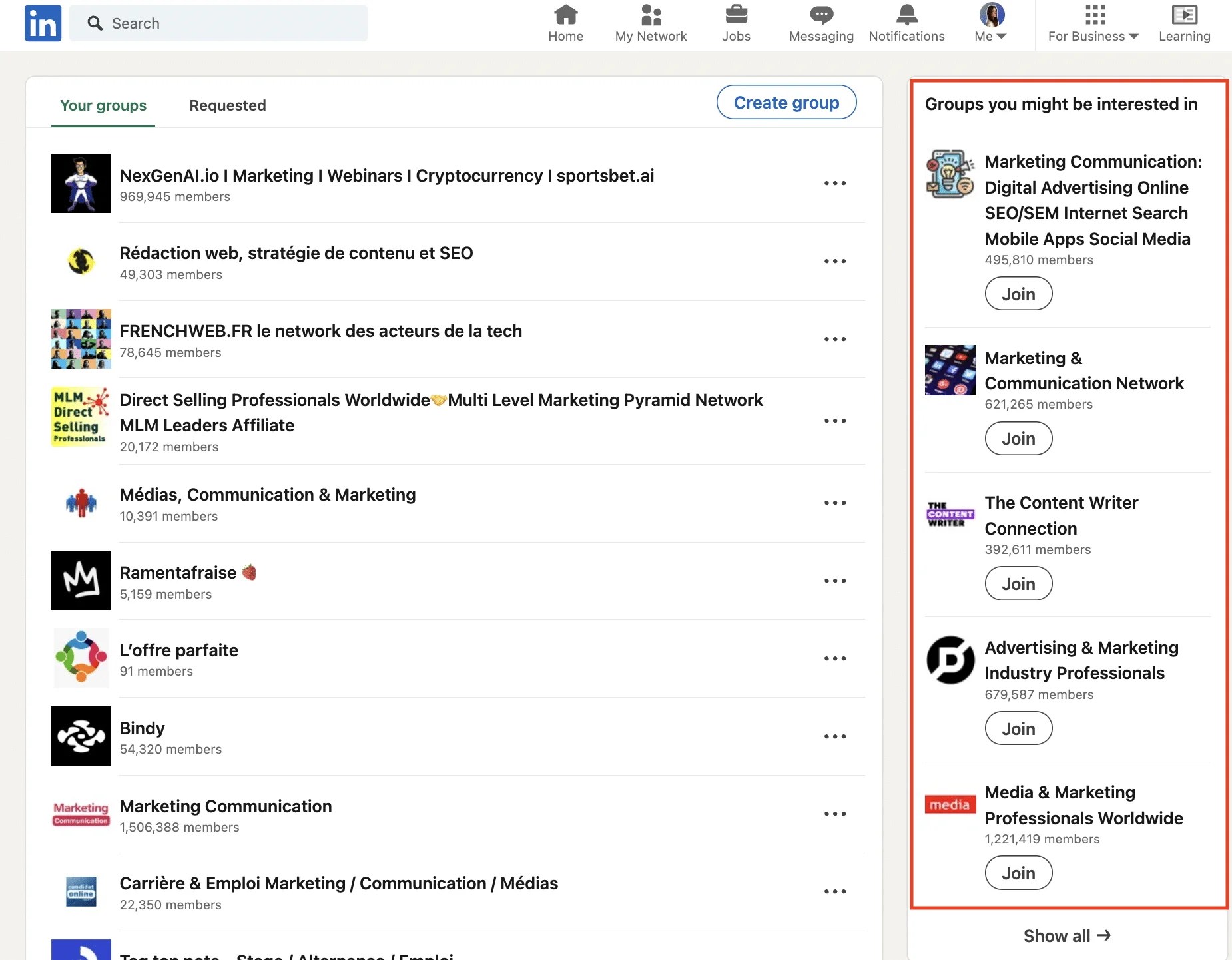Switch to the Requested tab

click(228, 105)
